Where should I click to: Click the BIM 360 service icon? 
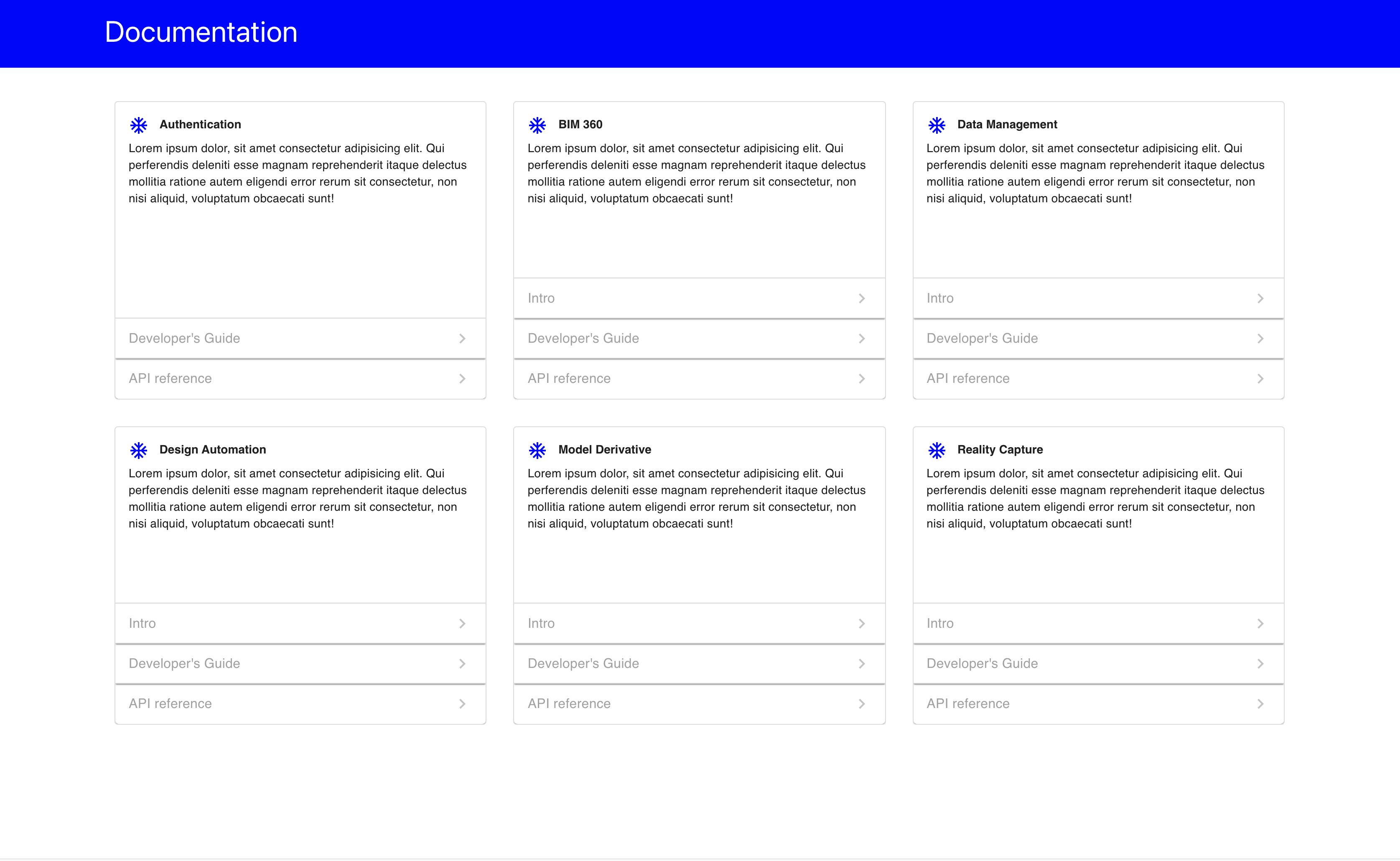click(537, 124)
